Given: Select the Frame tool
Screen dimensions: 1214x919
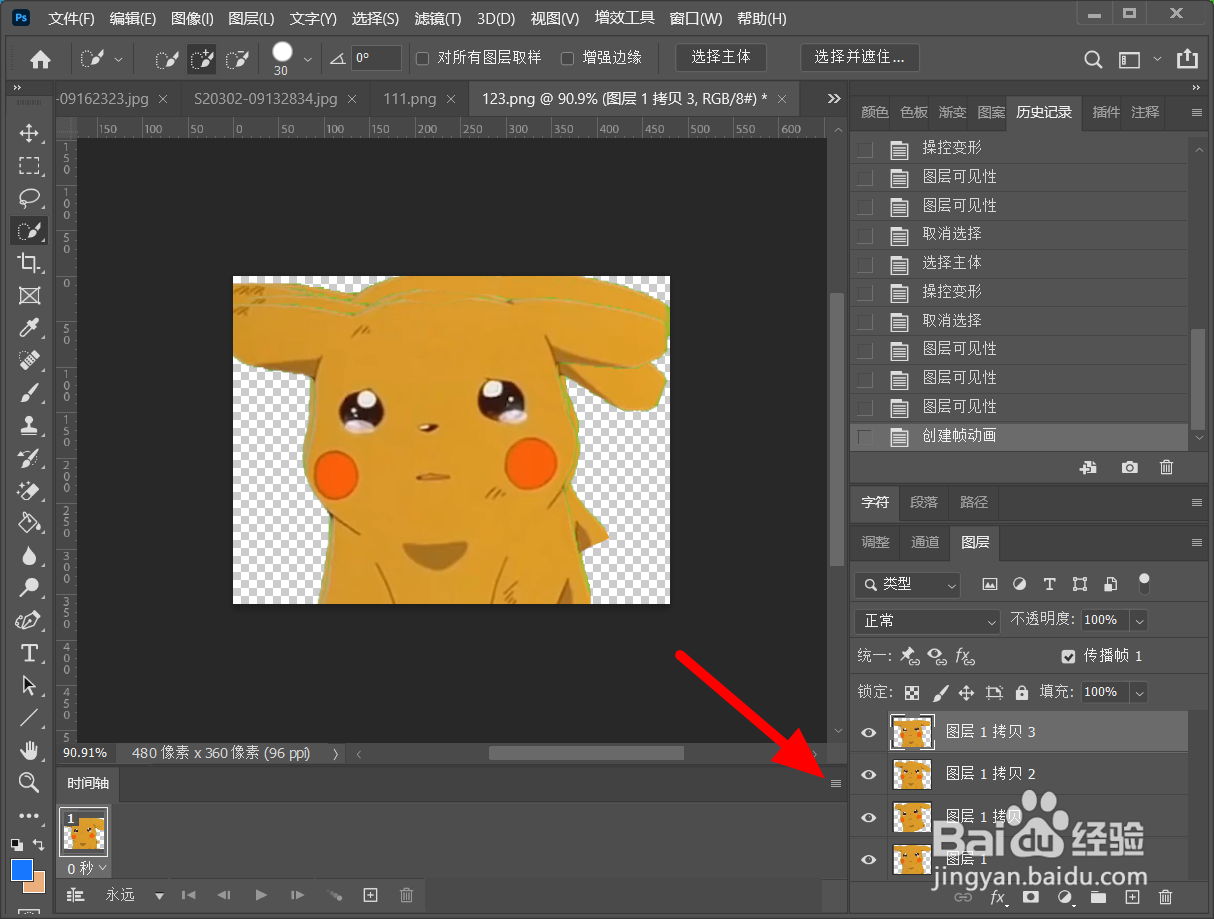Looking at the screenshot, I should [29, 295].
